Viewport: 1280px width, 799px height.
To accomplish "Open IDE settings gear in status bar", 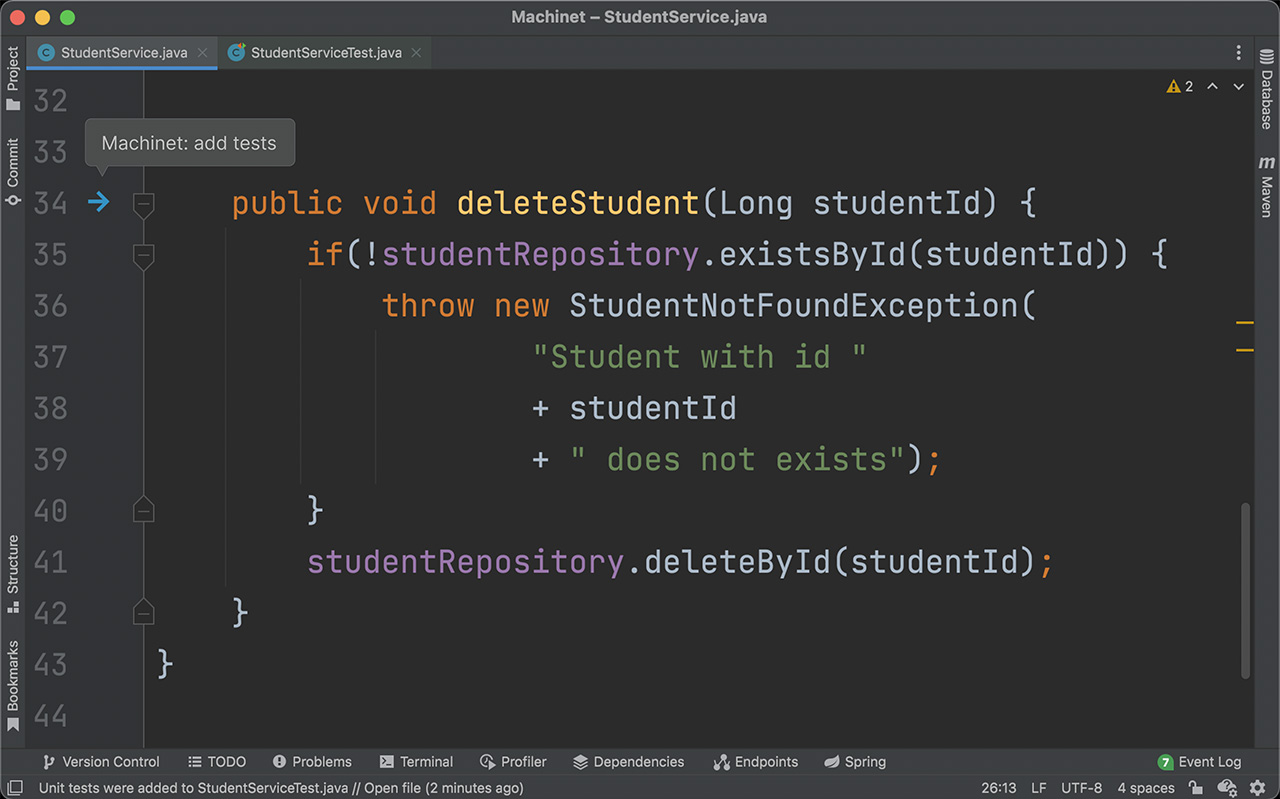I will click(1258, 788).
